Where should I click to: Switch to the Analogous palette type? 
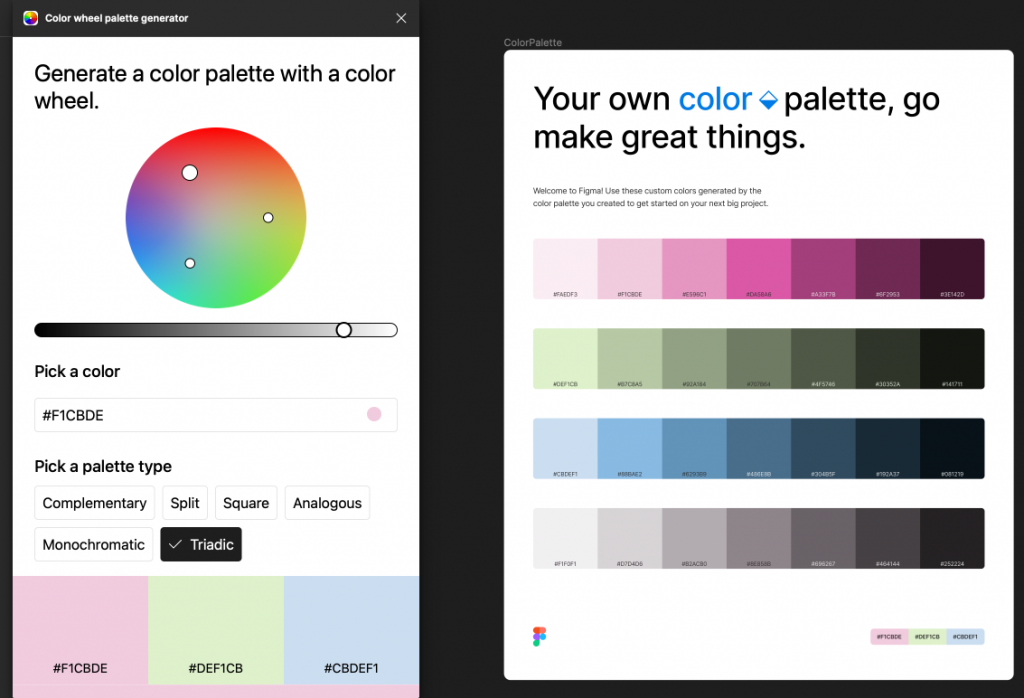(327, 503)
